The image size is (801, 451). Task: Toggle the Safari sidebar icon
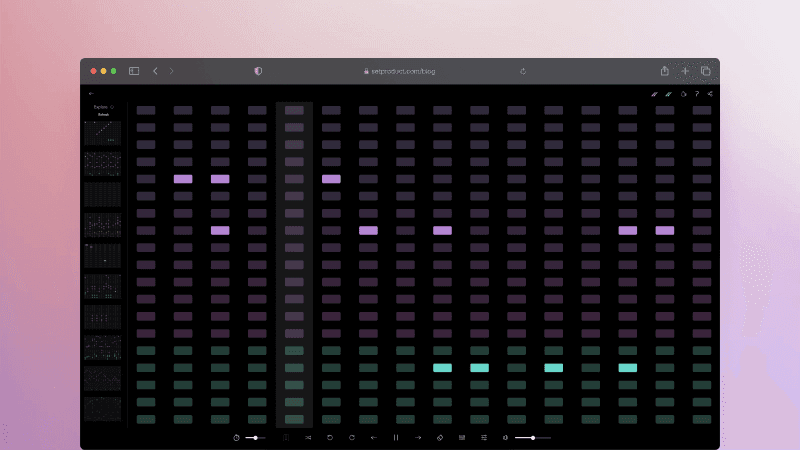(x=134, y=71)
